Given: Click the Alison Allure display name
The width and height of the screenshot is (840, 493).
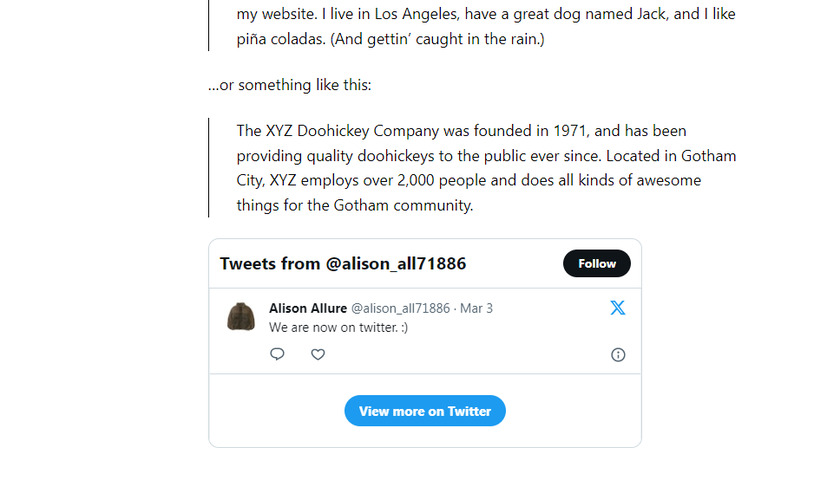Looking at the screenshot, I should [x=308, y=309].
